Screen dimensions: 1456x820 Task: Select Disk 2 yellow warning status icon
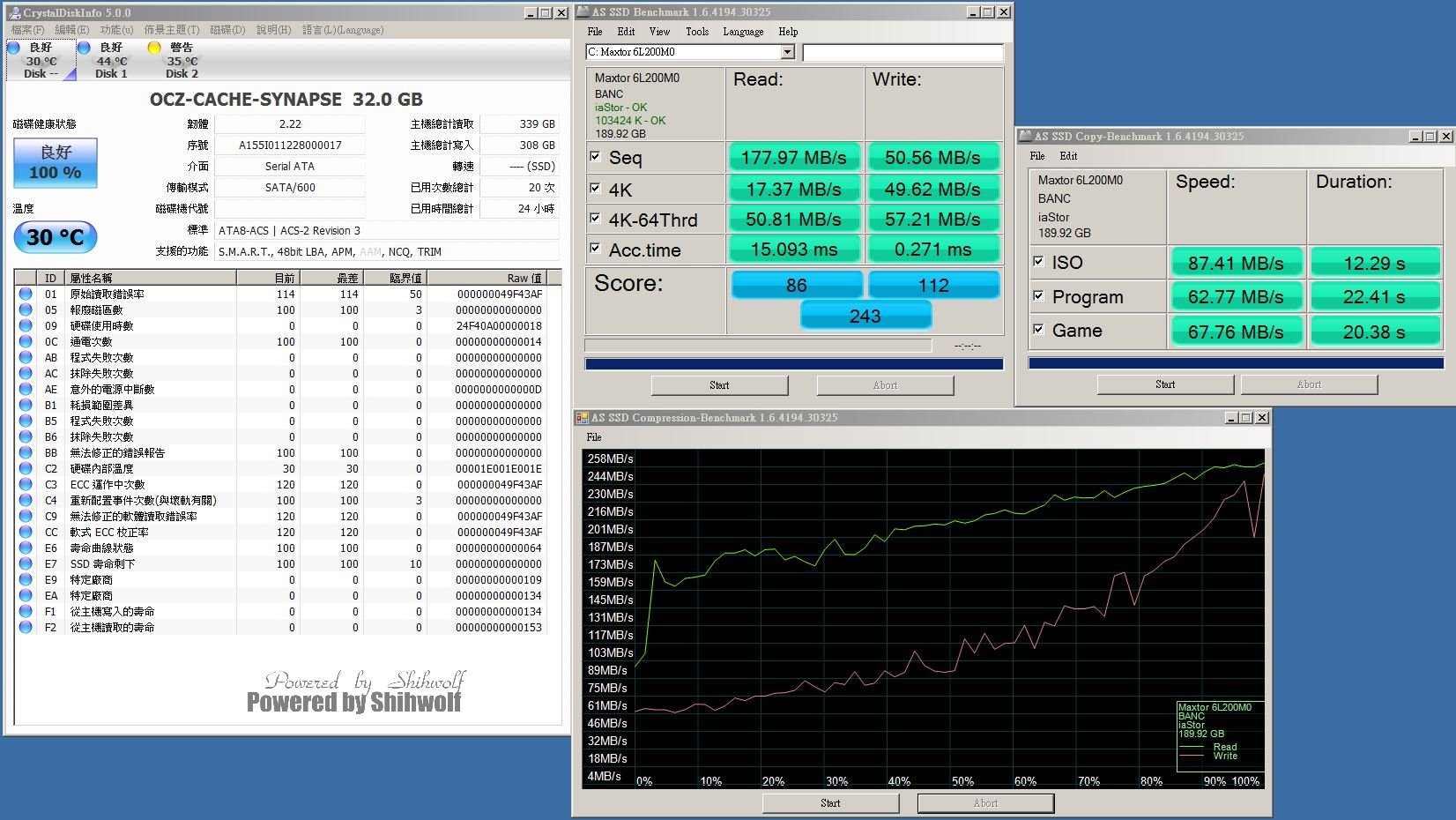(154, 48)
